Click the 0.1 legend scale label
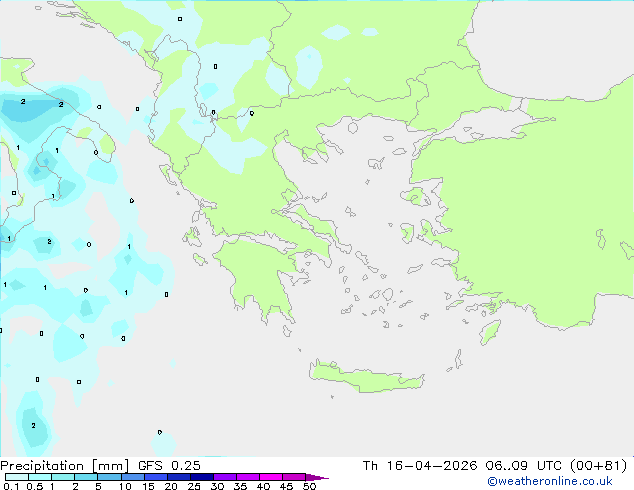This screenshot has width=634, height=490. tap(11, 486)
